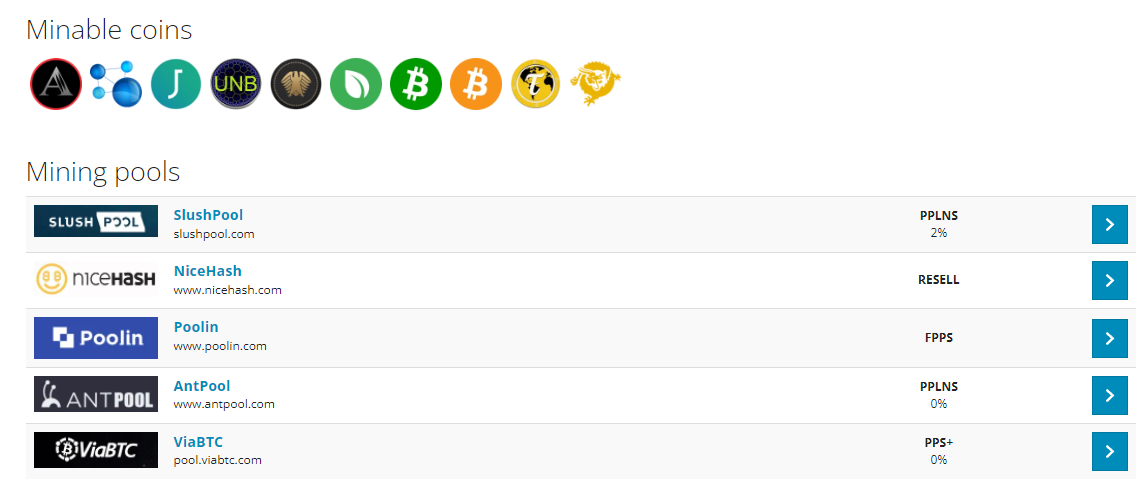Click the AntPool logo image

pos(95,395)
